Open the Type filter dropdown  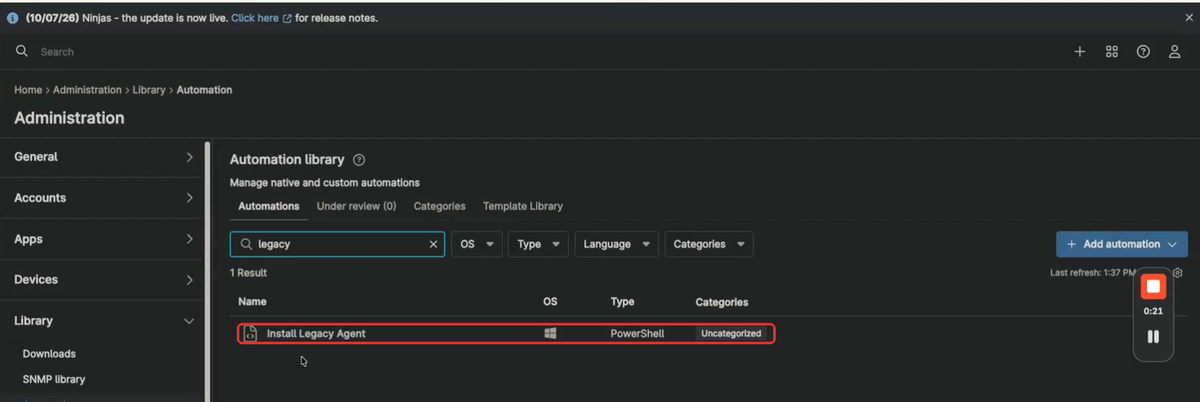pyautogui.click(x=538, y=244)
